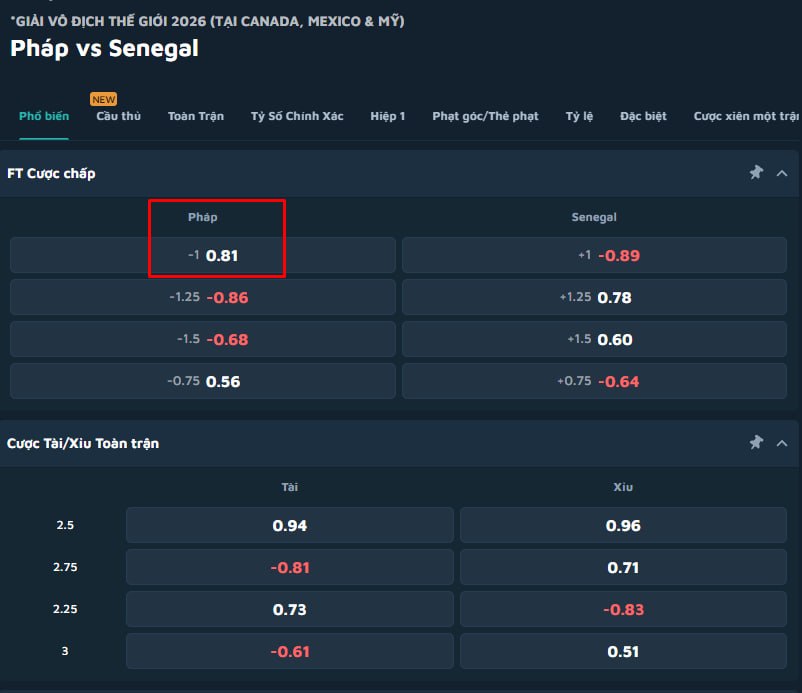Image resolution: width=802 pixels, height=693 pixels.
Task: Click the Tài column header
Action: (x=289, y=487)
